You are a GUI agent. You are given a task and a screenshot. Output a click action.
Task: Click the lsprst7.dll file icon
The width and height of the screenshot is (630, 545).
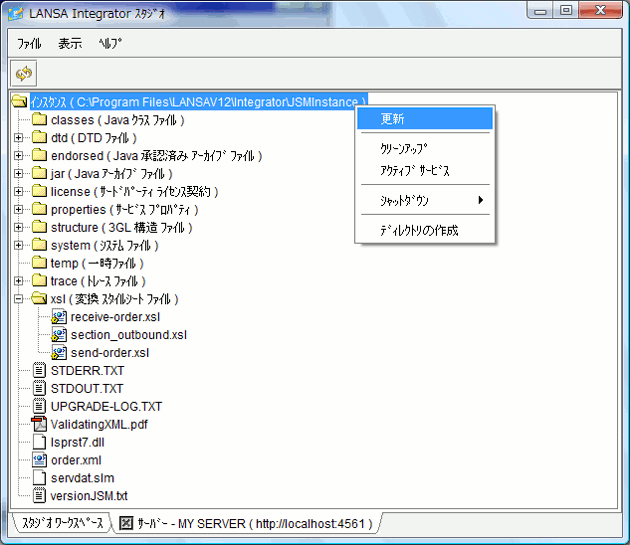tap(39, 442)
